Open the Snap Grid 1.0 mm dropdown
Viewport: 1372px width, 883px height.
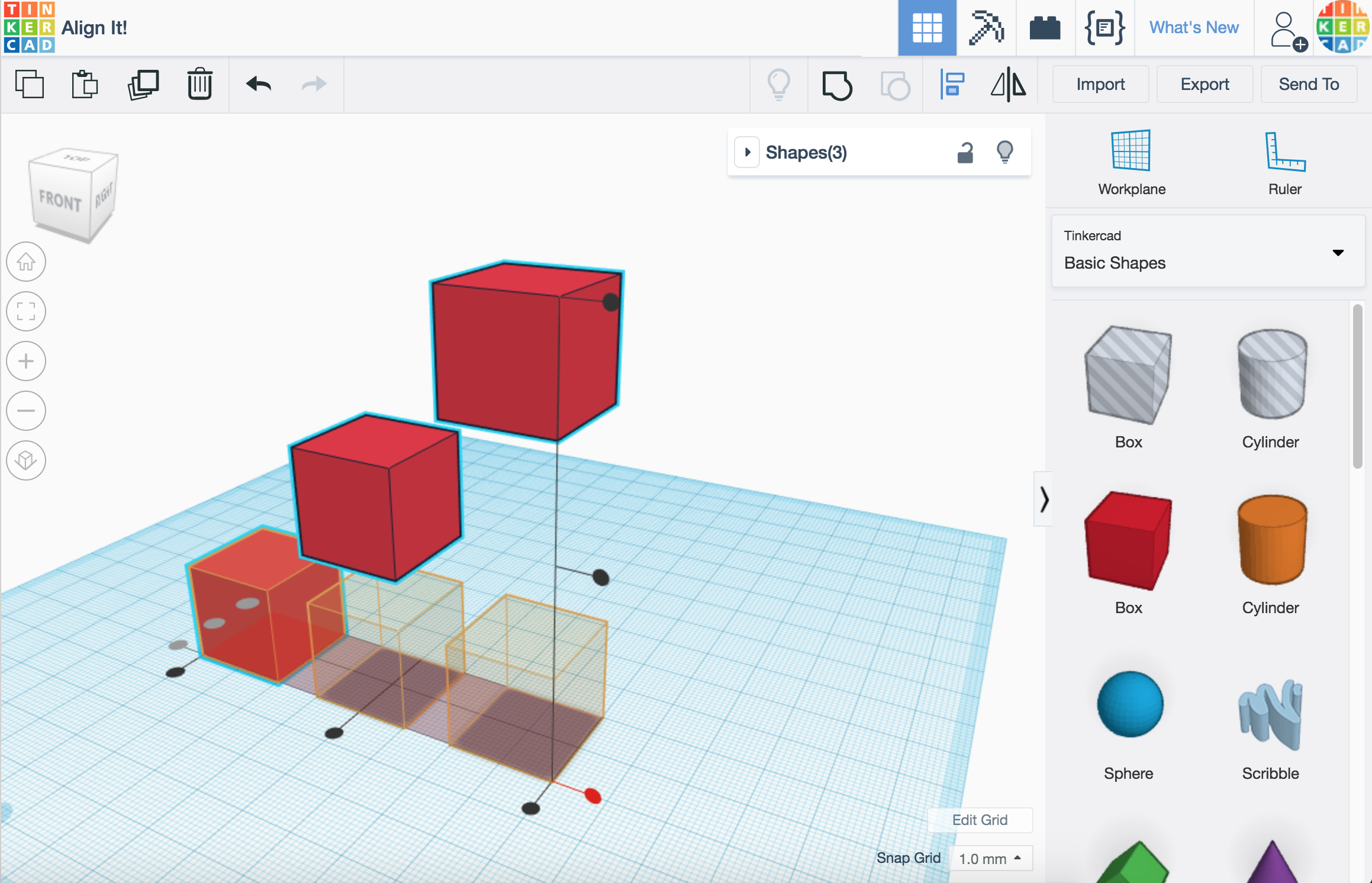click(x=990, y=858)
